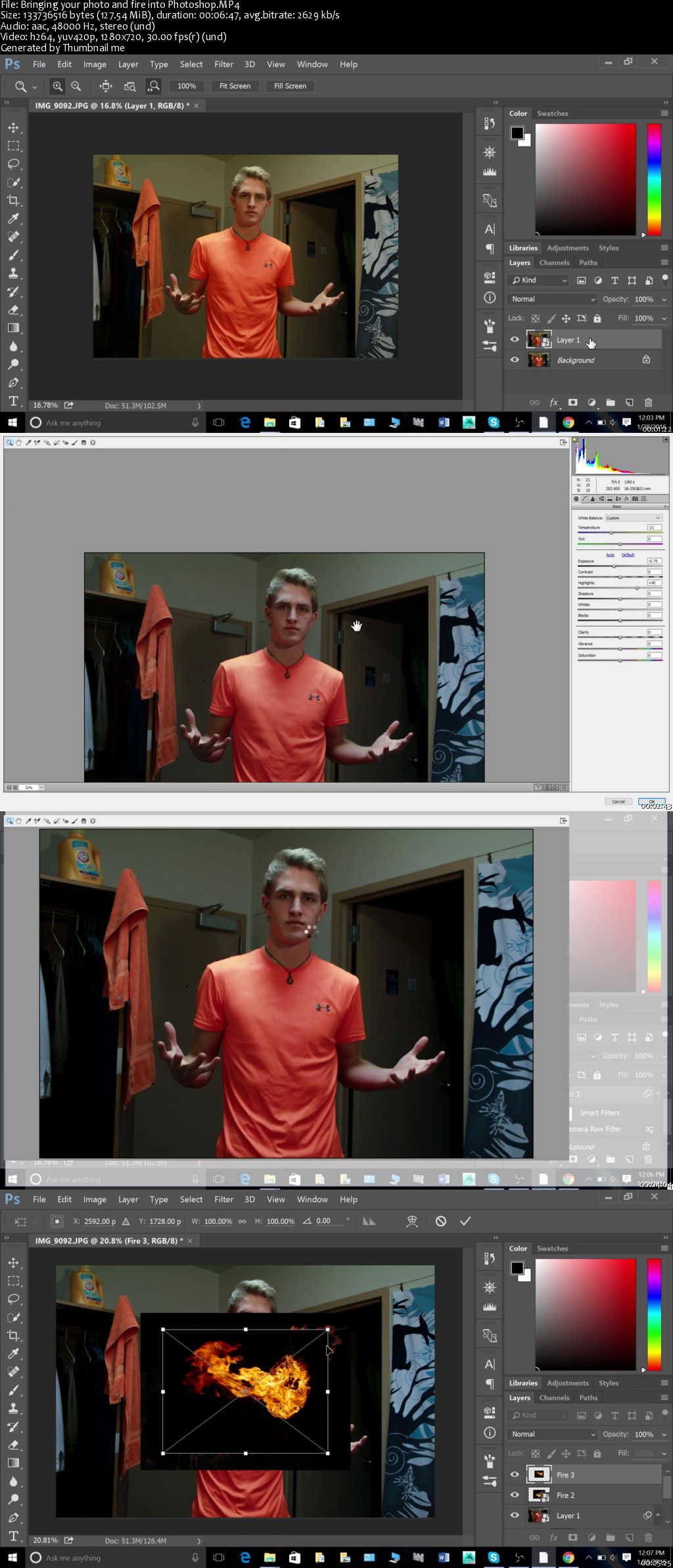Click the Temperature slider handle
The height and width of the screenshot is (1568, 673).
coord(611,533)
